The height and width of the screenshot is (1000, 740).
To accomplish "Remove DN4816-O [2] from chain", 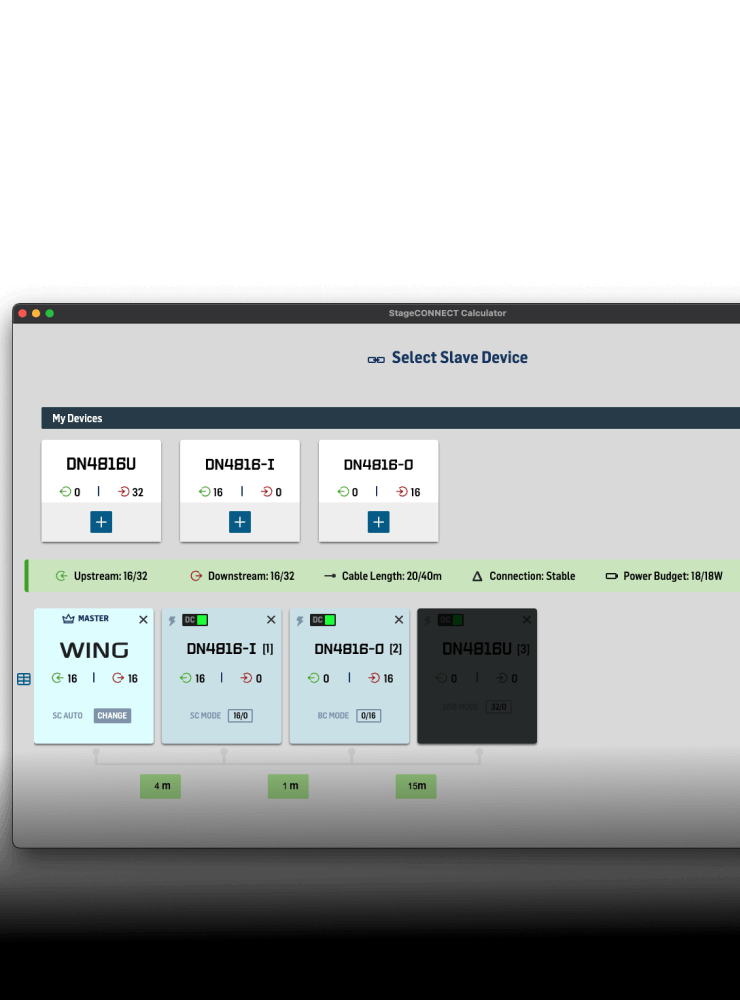I will click(x=399, y=619).
